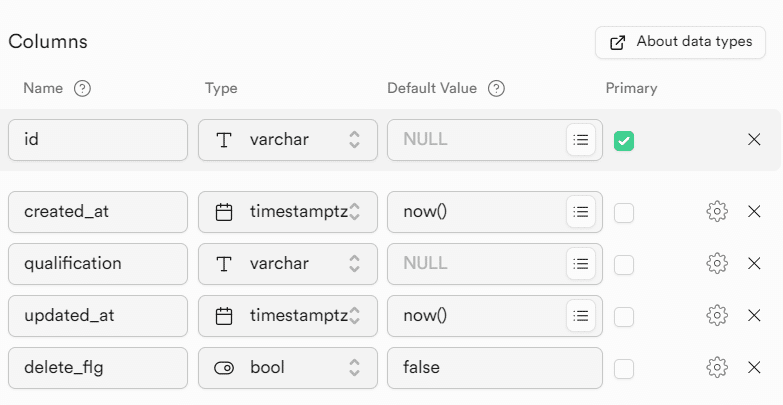The image size is (783, 405).
Task: Click the Name help question-mark icon
Action: click(x=83, y=88)
